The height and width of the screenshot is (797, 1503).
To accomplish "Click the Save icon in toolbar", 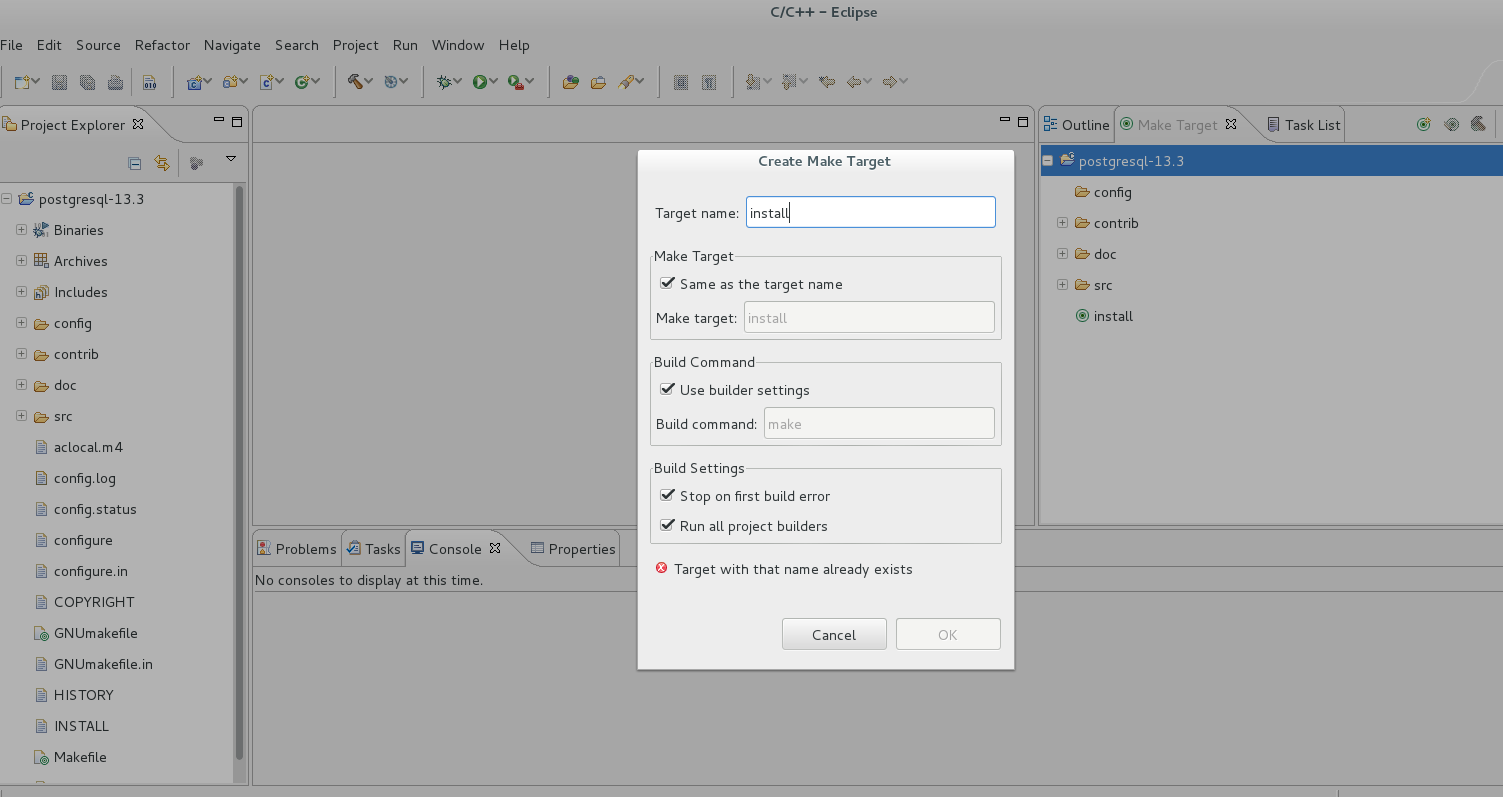I will (59, 82).
